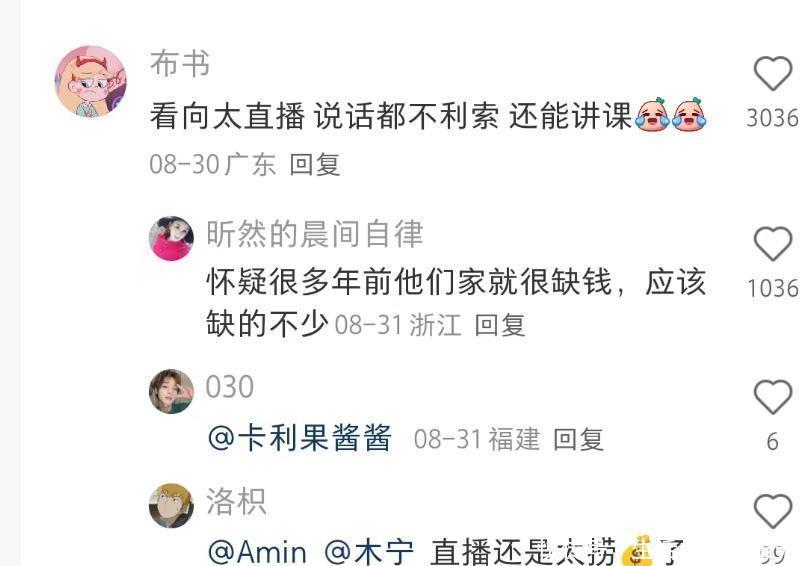Reply to the 08-31 浙江 comment

pyautogui.click(x=499, y=326)
